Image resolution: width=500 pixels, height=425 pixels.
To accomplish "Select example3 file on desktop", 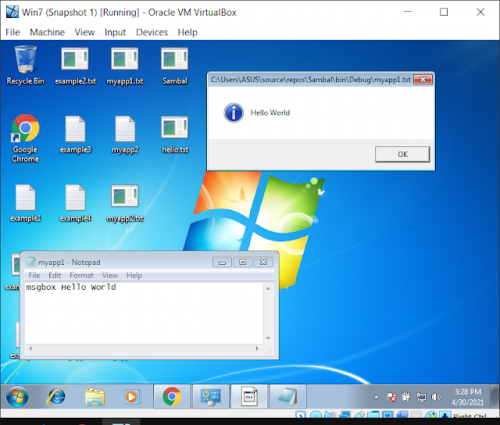I will tap(75, 135).
